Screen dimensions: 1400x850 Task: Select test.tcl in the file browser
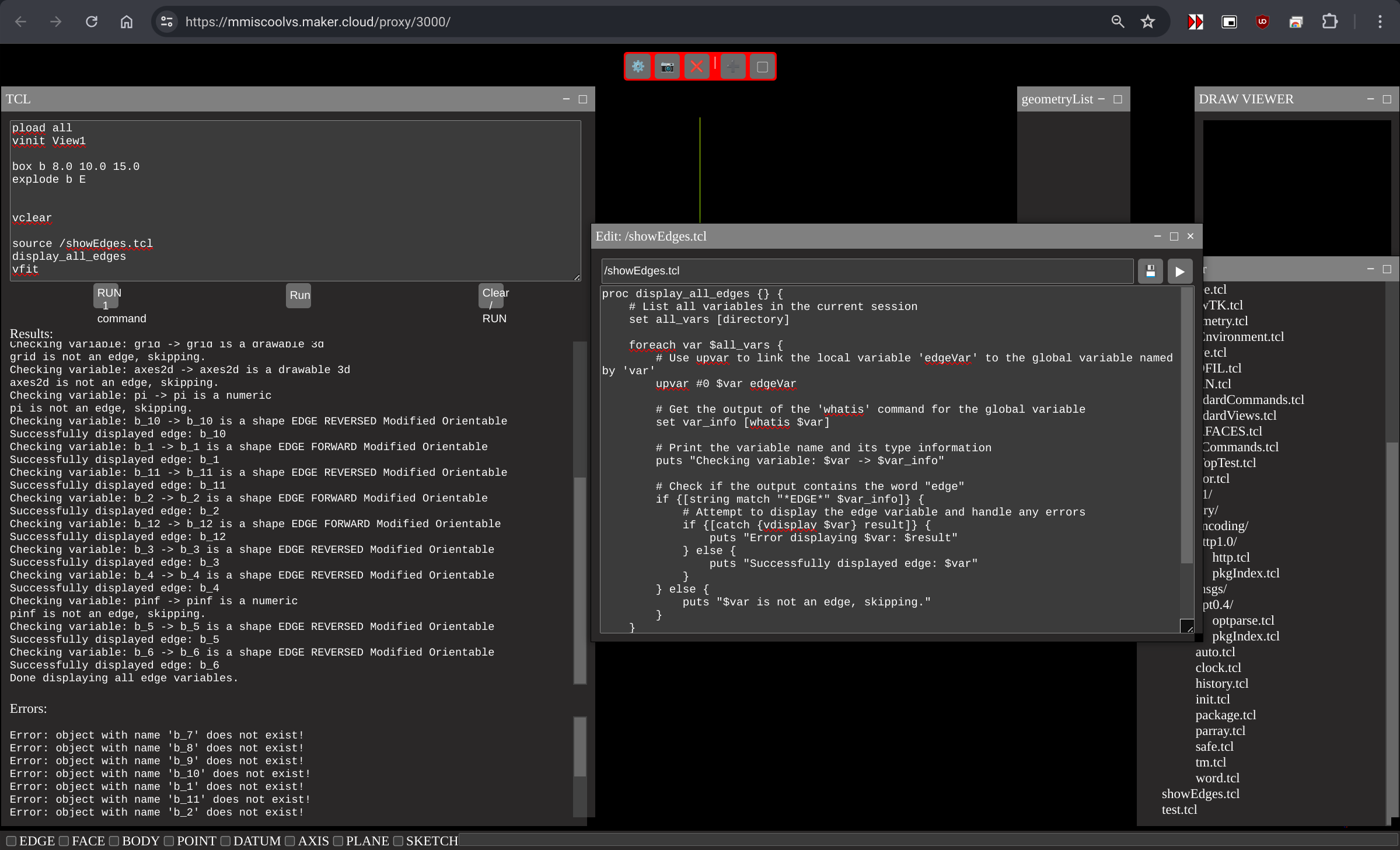(1179, 810)
